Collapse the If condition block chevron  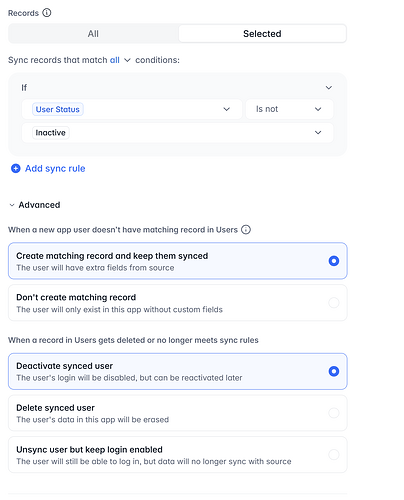coord(329,88)
